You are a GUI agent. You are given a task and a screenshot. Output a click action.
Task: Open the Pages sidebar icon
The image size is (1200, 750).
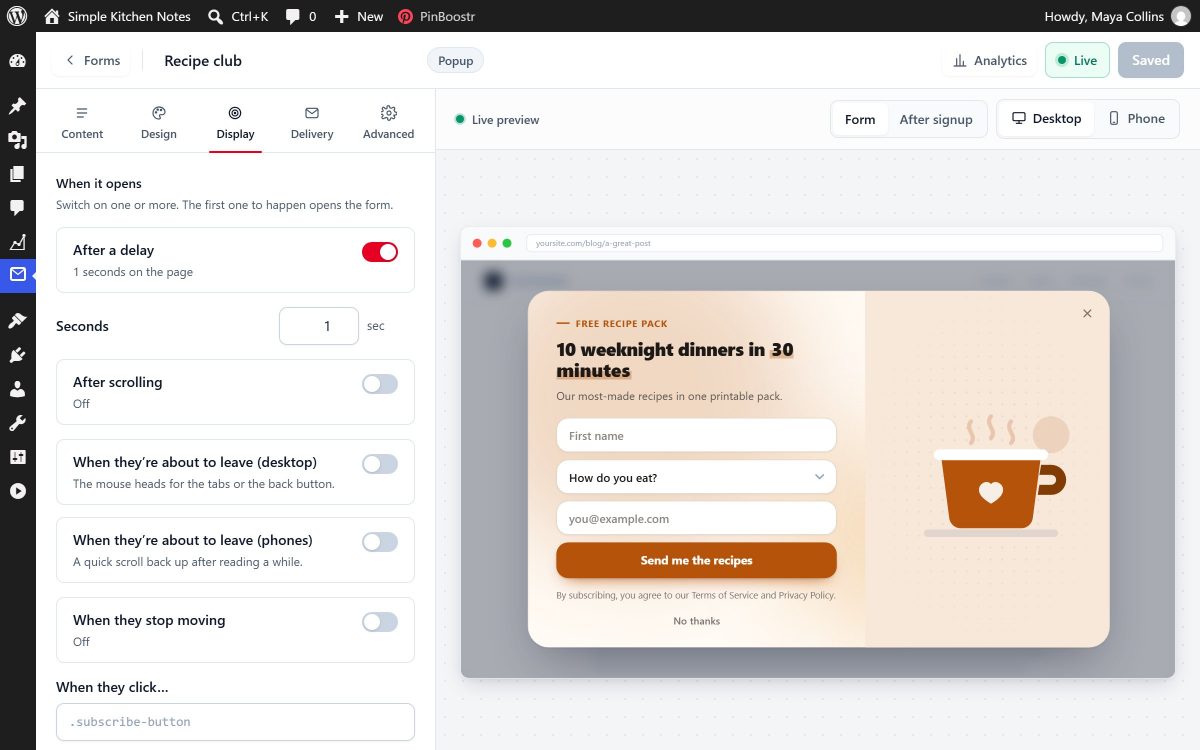click(17, 174)
